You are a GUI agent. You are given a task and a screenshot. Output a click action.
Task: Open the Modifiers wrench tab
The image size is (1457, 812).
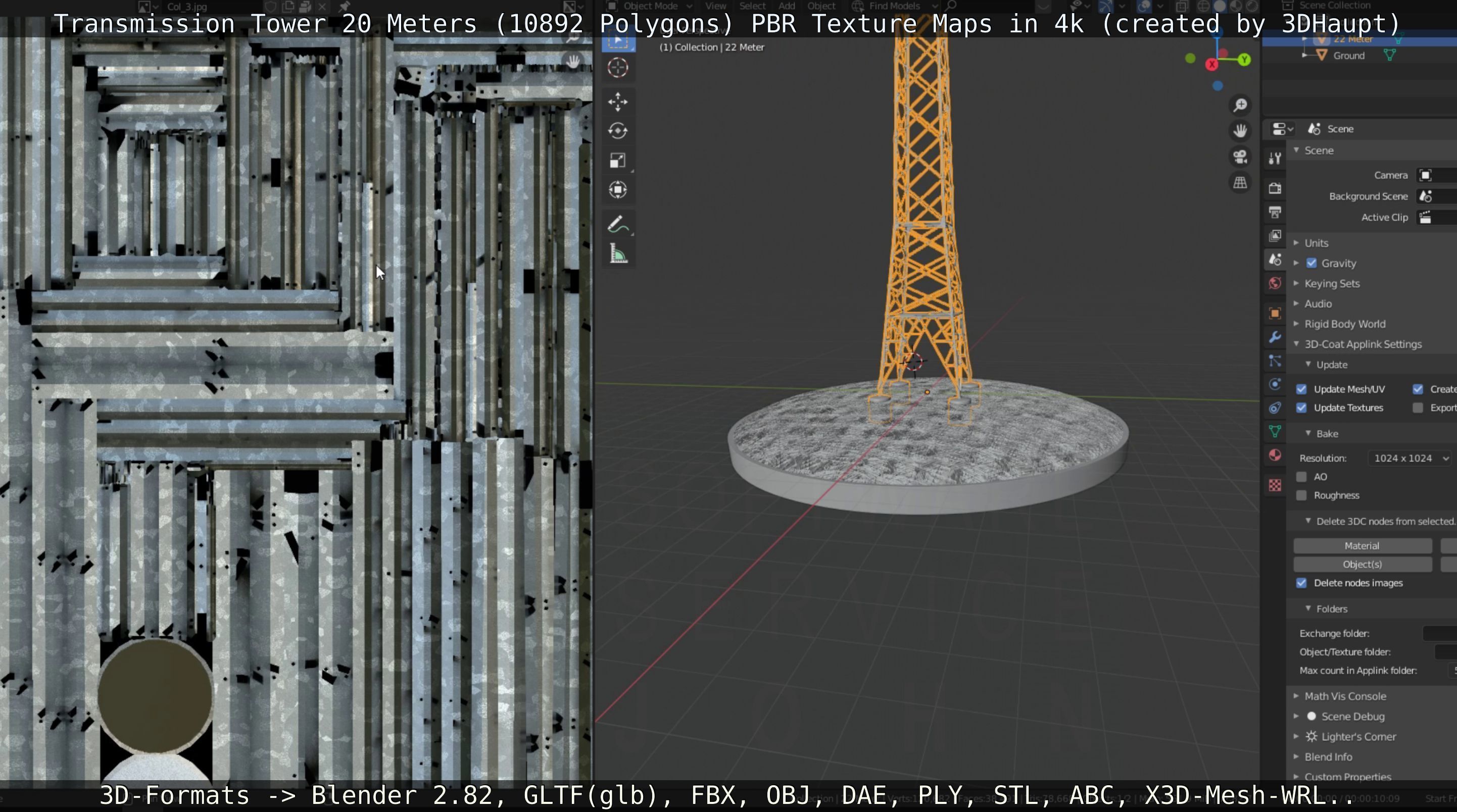point(1275,337)
